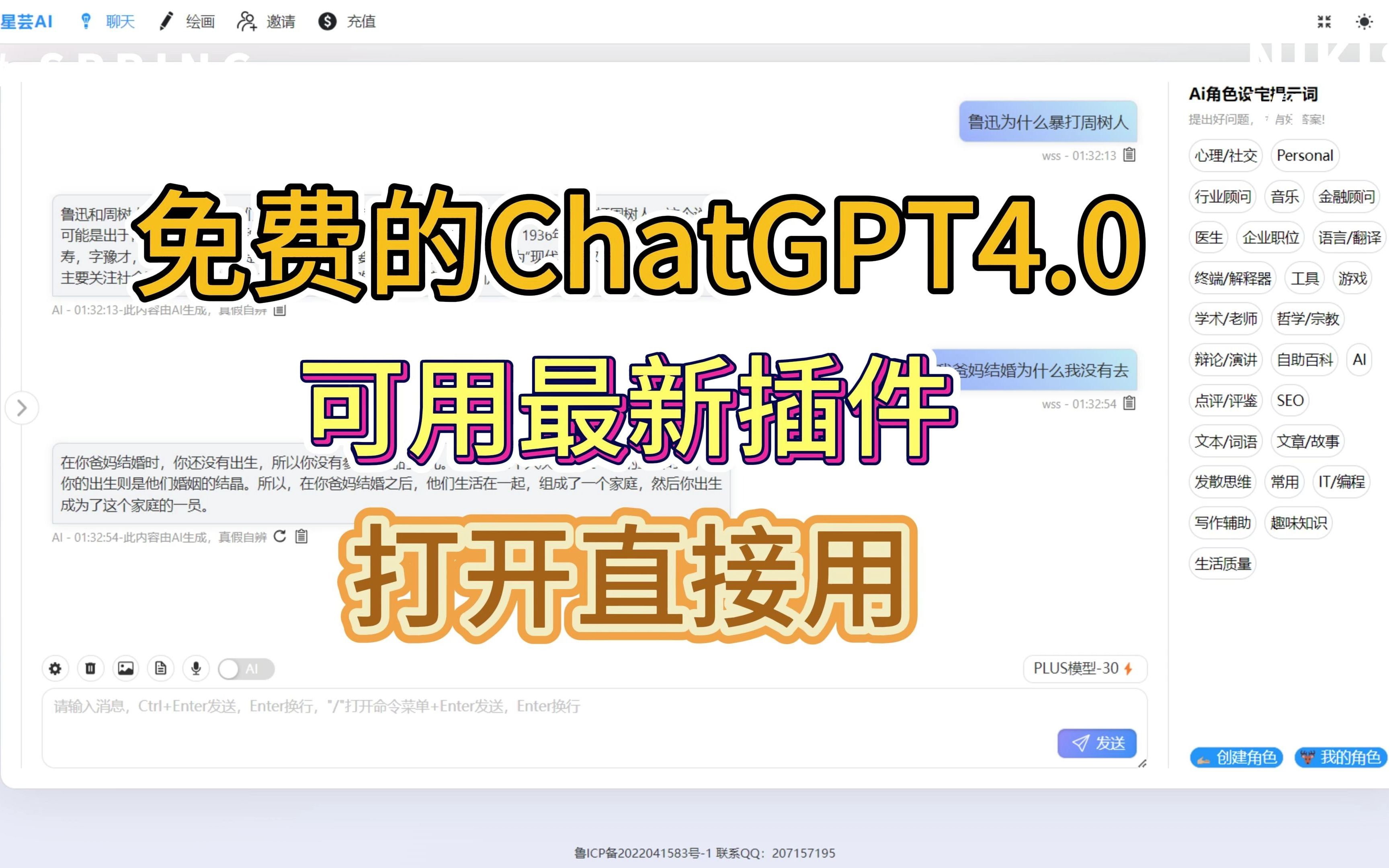Attach a document file icon
The width and height of the screenshot is (1389, 868).
tap(161, 669)
